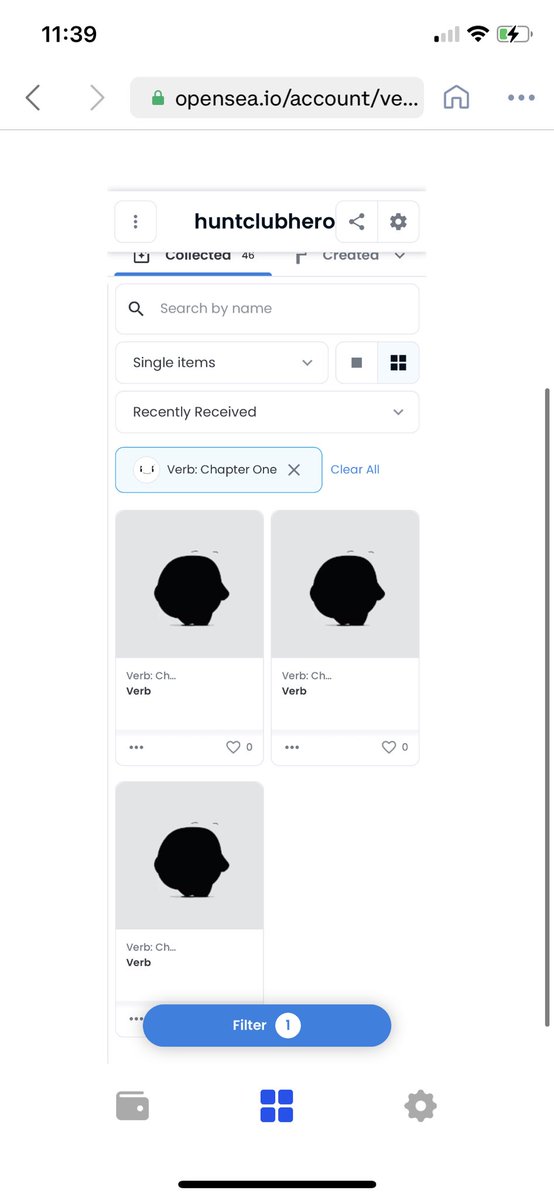Open the Recently Received sort dropdown
Image resolution: width=554 pixels, height=1200 pixels.
(x=267, y=412)
